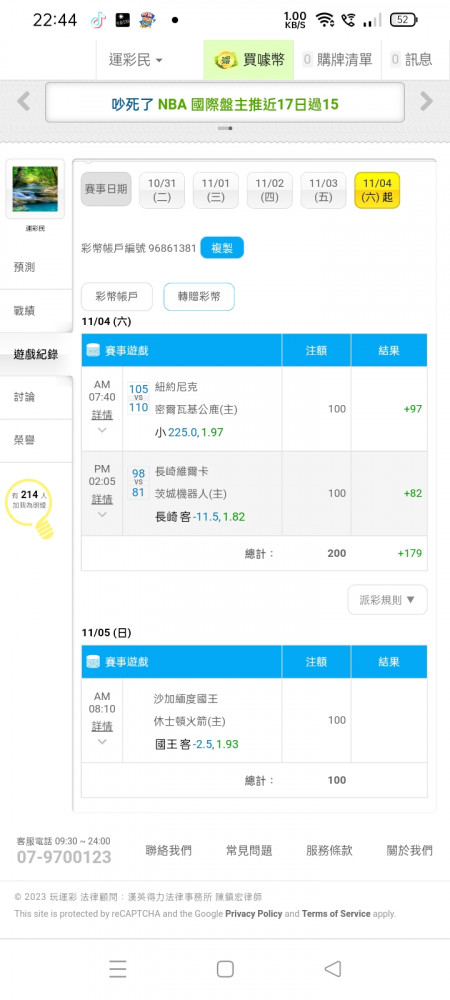Click the 買嗦幣 coin icon button

click(249, 60)
